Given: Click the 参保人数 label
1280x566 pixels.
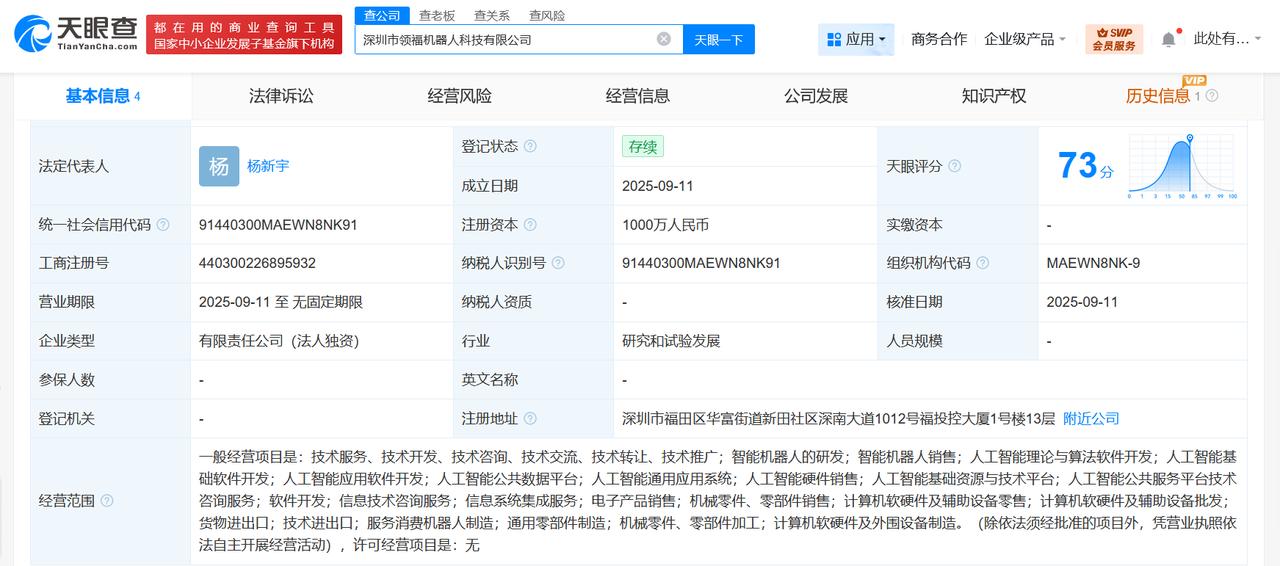Looking at the screenshot, I should click(67, 380).
